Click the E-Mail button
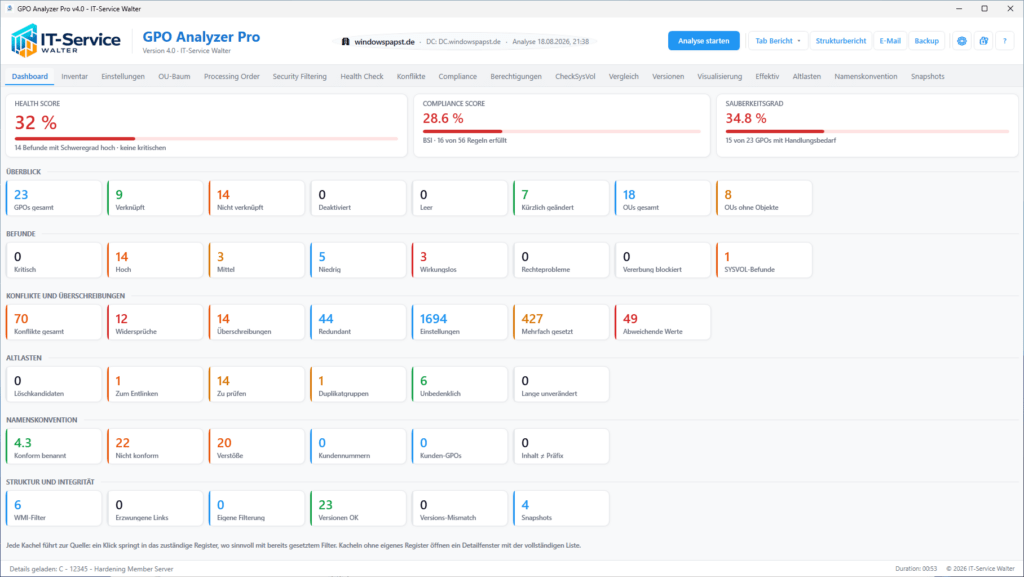 coord(889,40)
